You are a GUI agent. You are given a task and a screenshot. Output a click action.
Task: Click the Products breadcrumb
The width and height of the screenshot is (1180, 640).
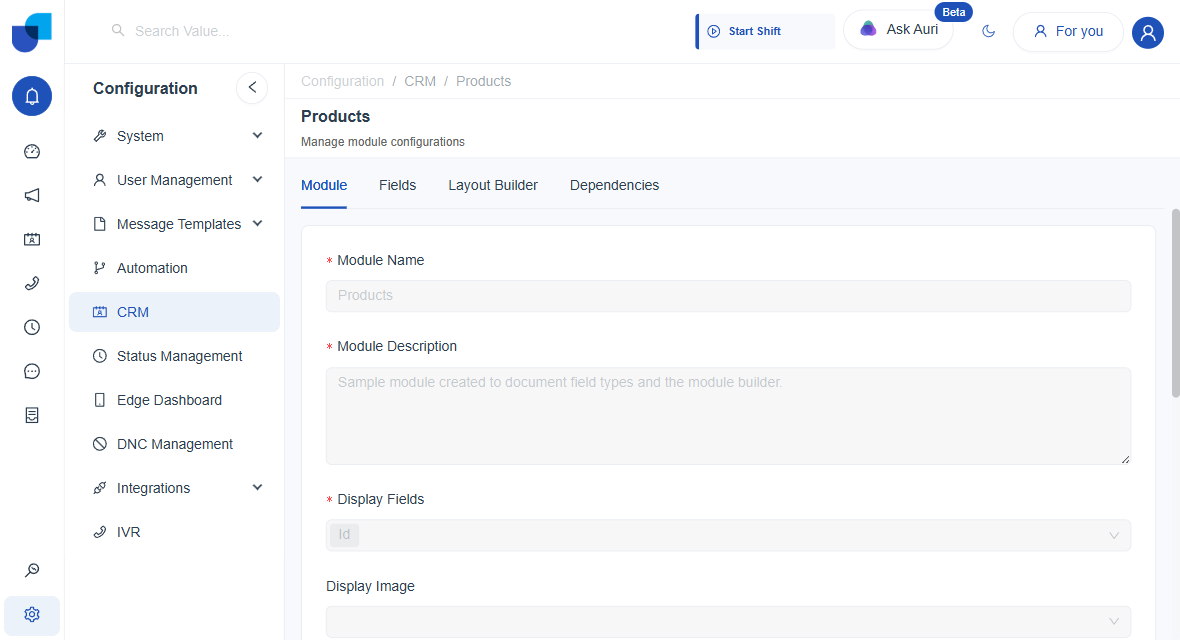click(x=483, y=81)
